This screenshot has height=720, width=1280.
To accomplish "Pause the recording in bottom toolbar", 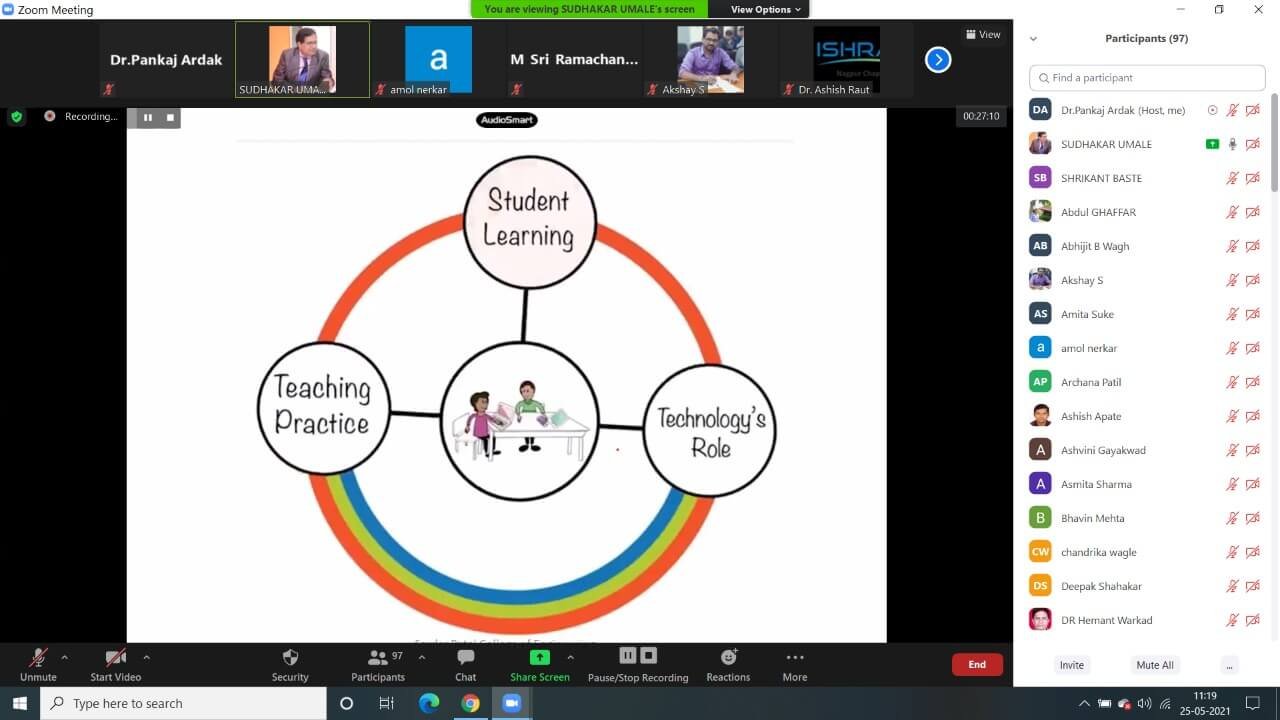I will click(628, 656).
